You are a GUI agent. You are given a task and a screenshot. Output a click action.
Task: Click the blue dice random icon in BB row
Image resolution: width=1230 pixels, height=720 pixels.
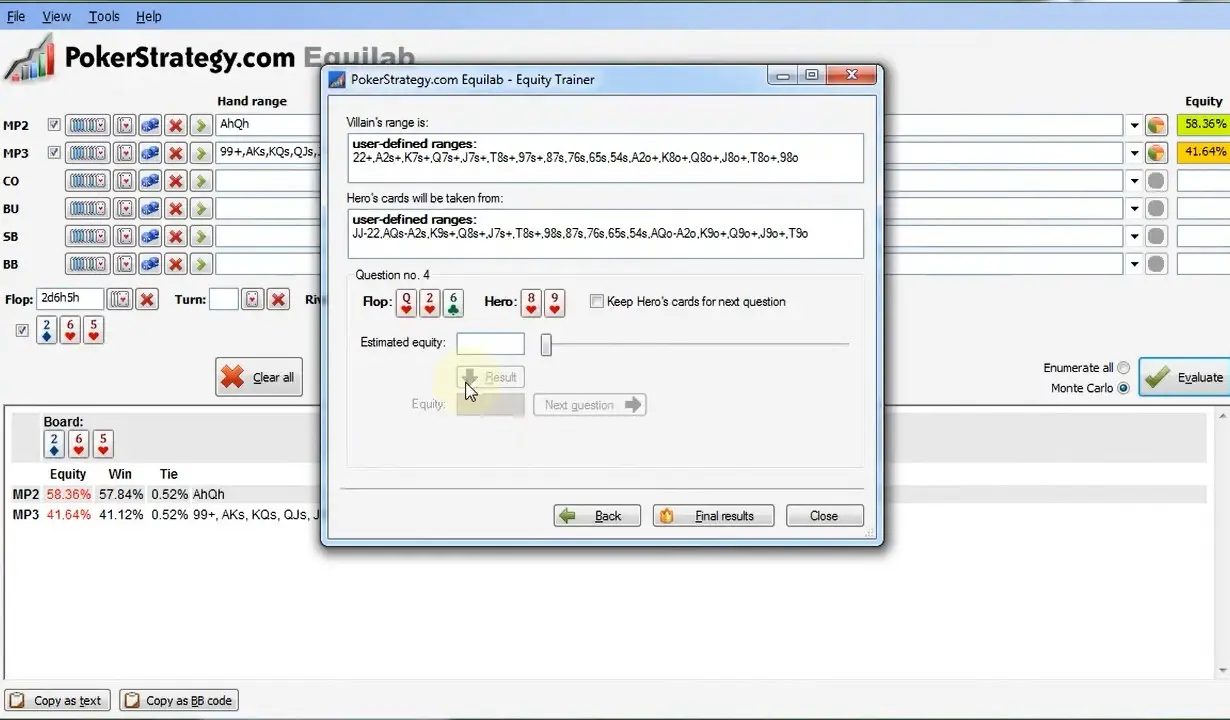[150, 265]
